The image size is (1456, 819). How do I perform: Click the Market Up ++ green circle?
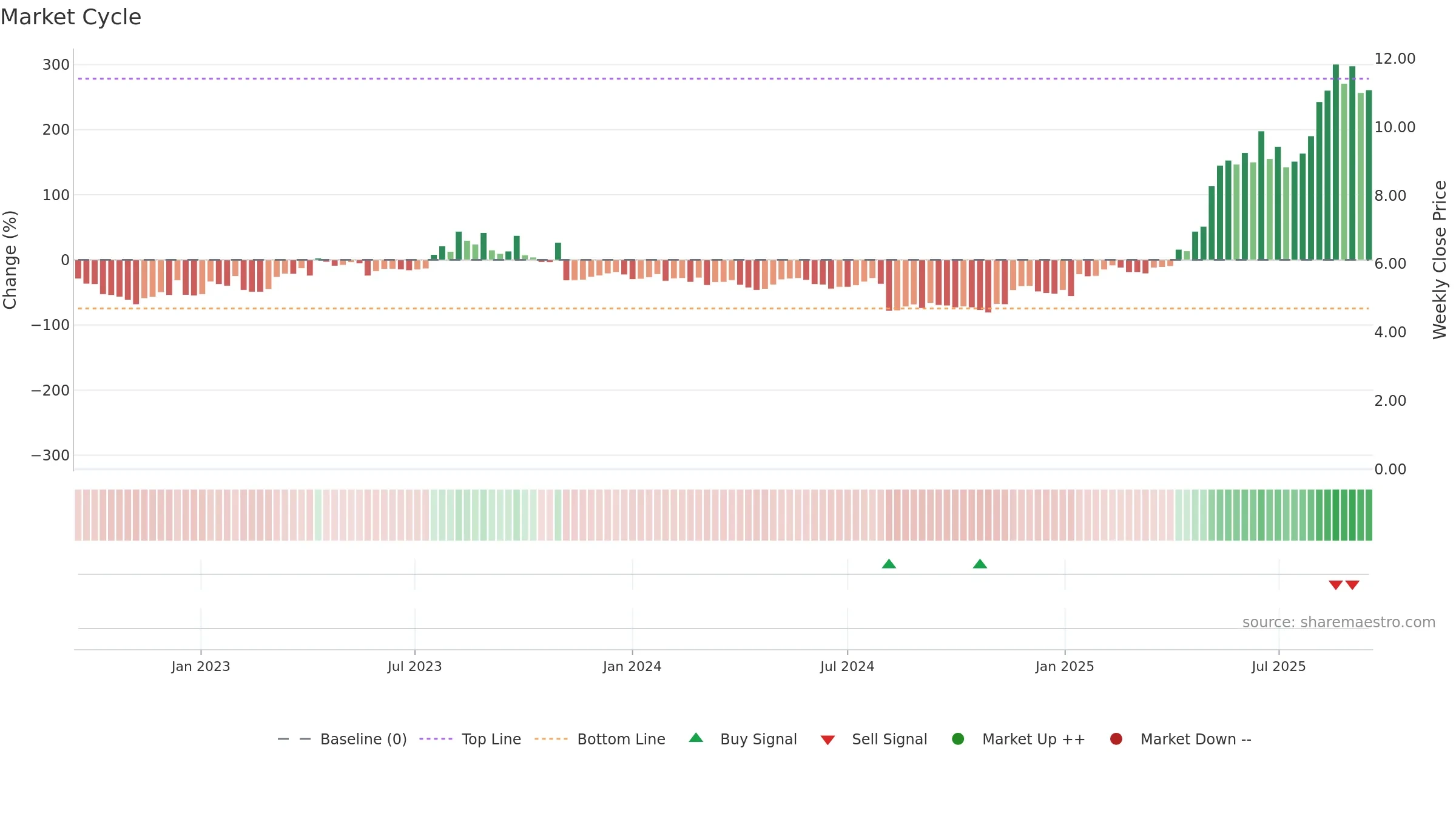click(x=958, y=739)
